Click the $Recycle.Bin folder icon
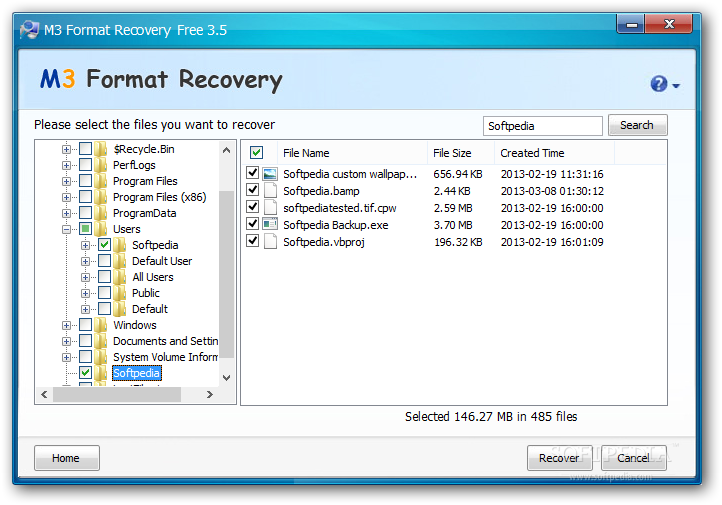The width and height of the screenshot is (722, 505). [x=101, y=149]
